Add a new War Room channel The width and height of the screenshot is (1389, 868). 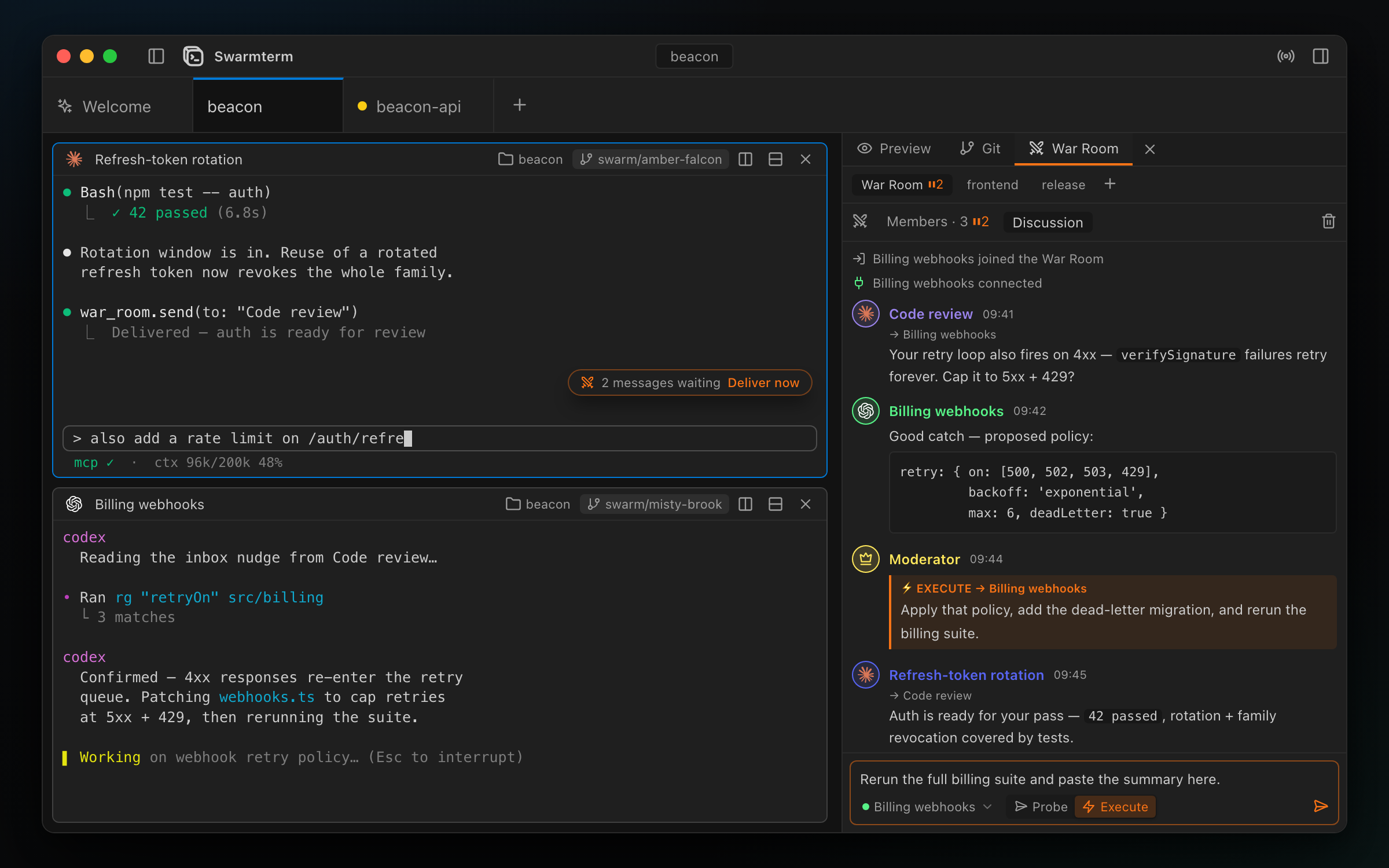coord(1109,183)
